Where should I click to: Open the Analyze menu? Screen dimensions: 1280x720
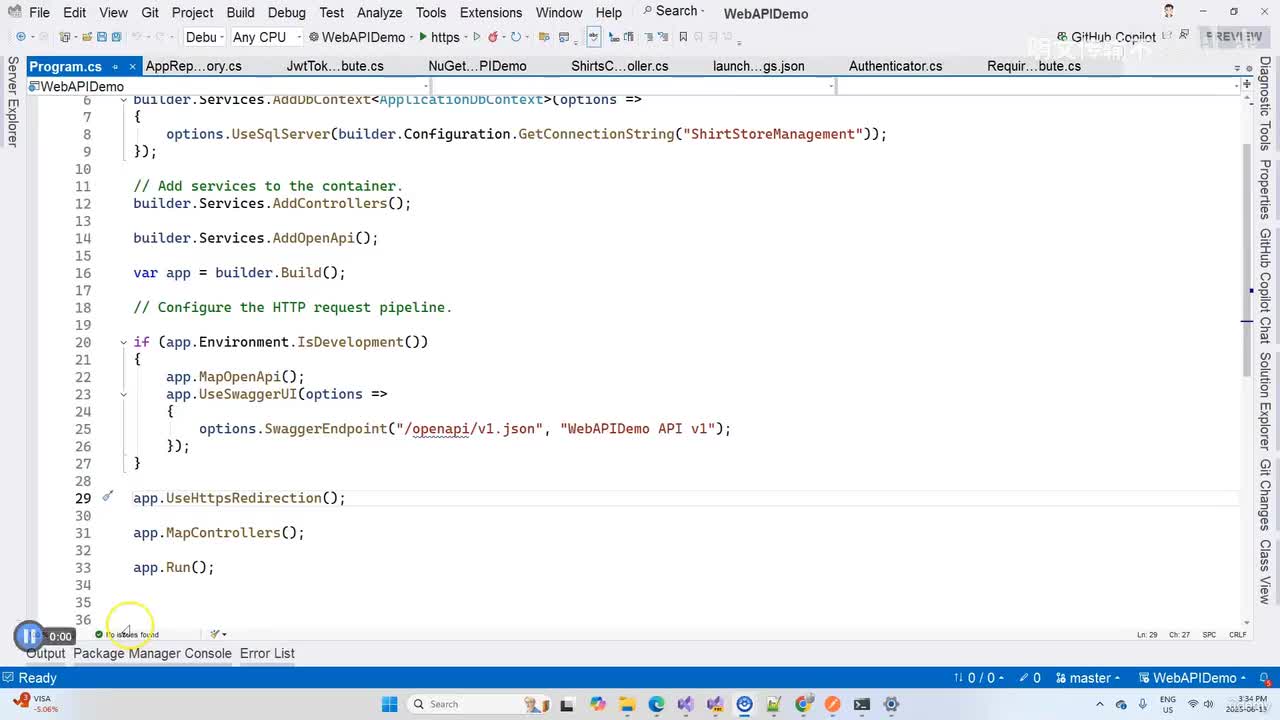coord(380,13)
